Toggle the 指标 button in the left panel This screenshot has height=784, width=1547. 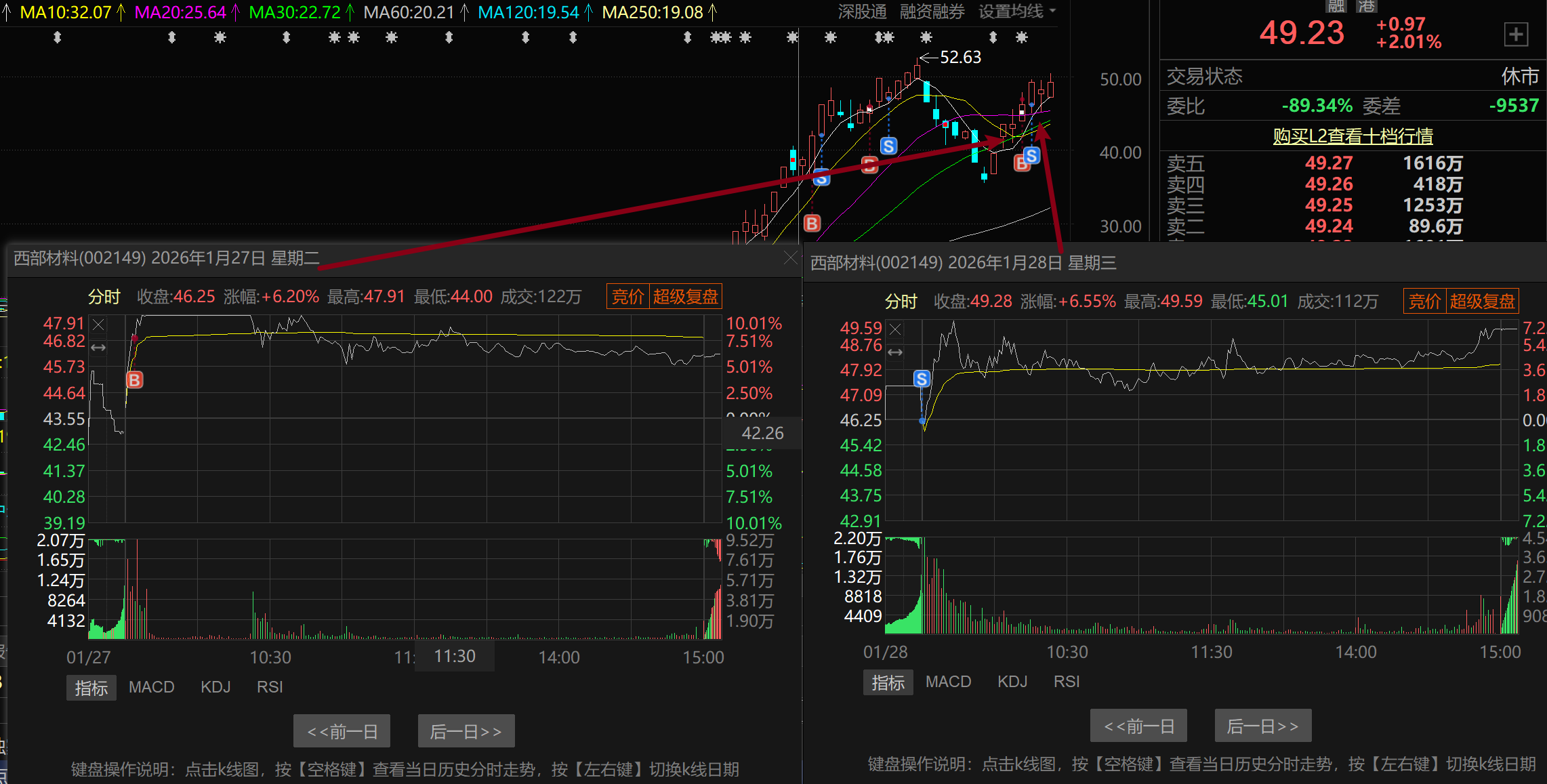91,688
